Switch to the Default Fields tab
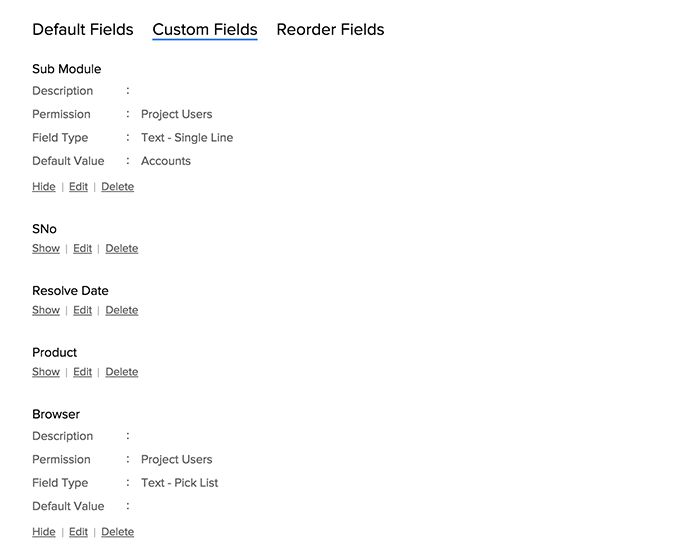 click(x=82, y=30)
